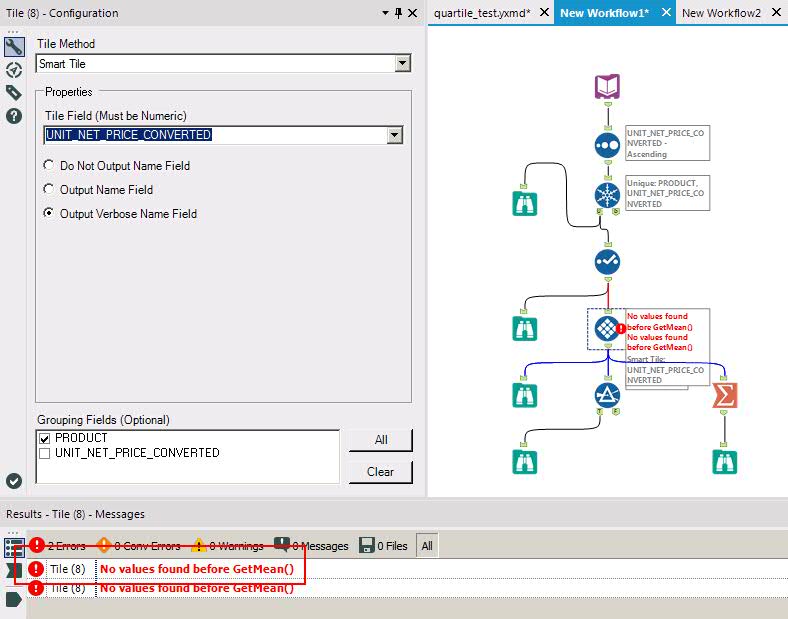Click the second 'No values found before GetMean()' error
Screen dimensions: 788x619
pyautogui.click(x=196, y=588)
